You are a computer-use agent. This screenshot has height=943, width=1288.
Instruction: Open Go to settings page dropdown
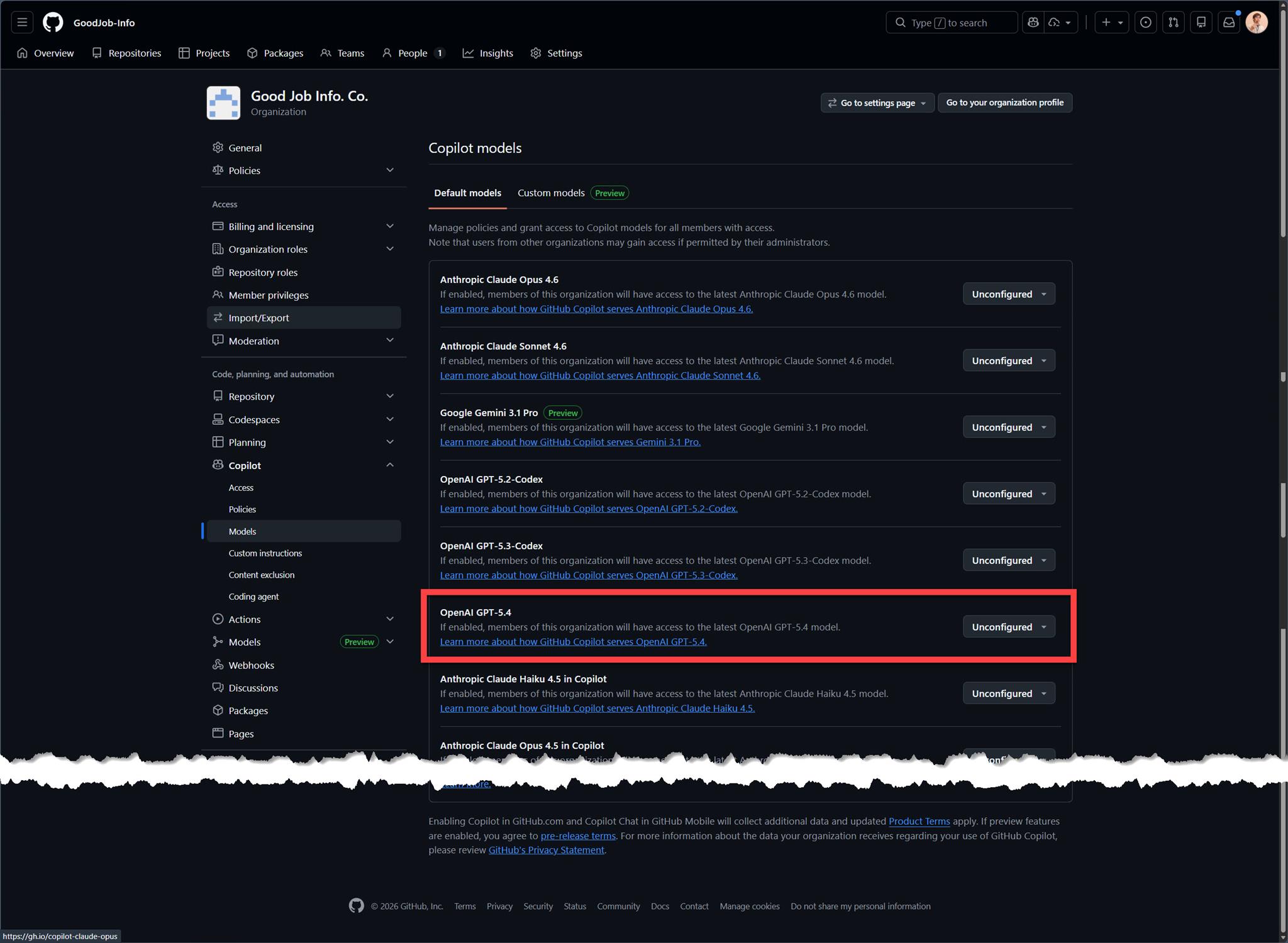[x=877, y=103]
